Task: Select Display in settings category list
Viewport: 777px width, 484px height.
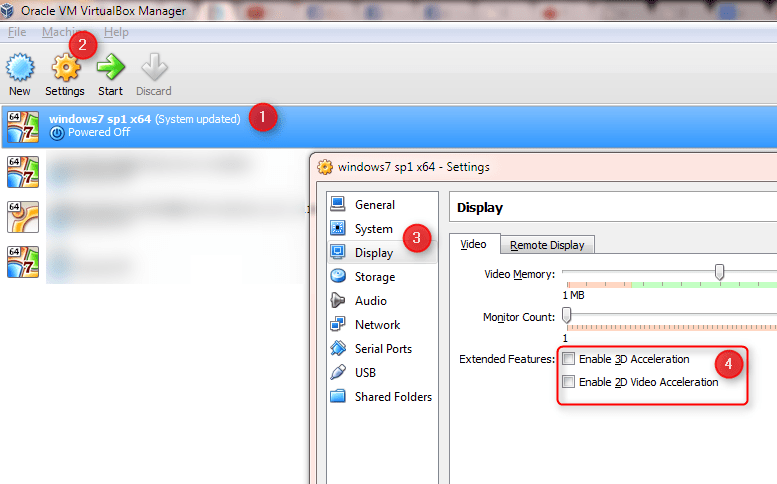Action: [x=374, y=253]
